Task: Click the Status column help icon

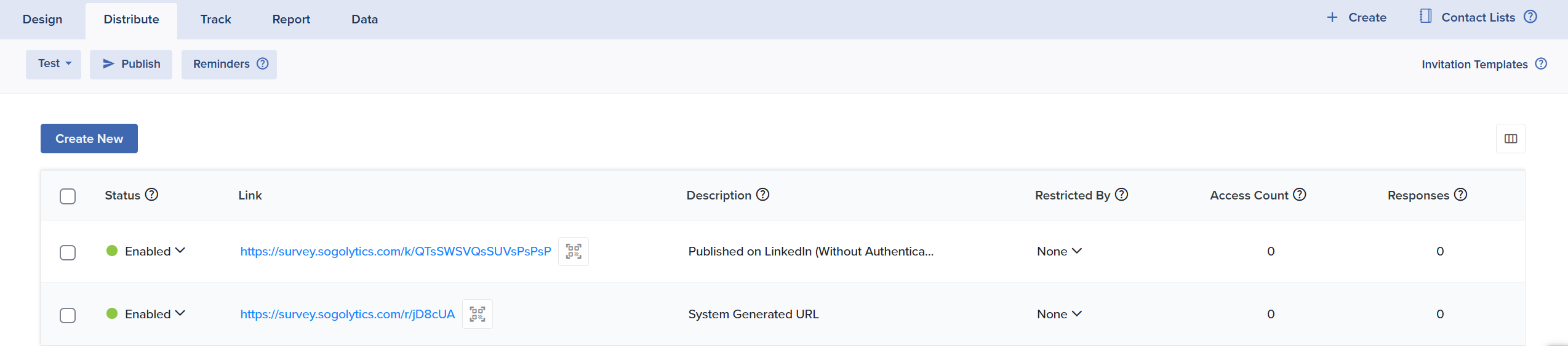Action: click(x=151, y=195)
